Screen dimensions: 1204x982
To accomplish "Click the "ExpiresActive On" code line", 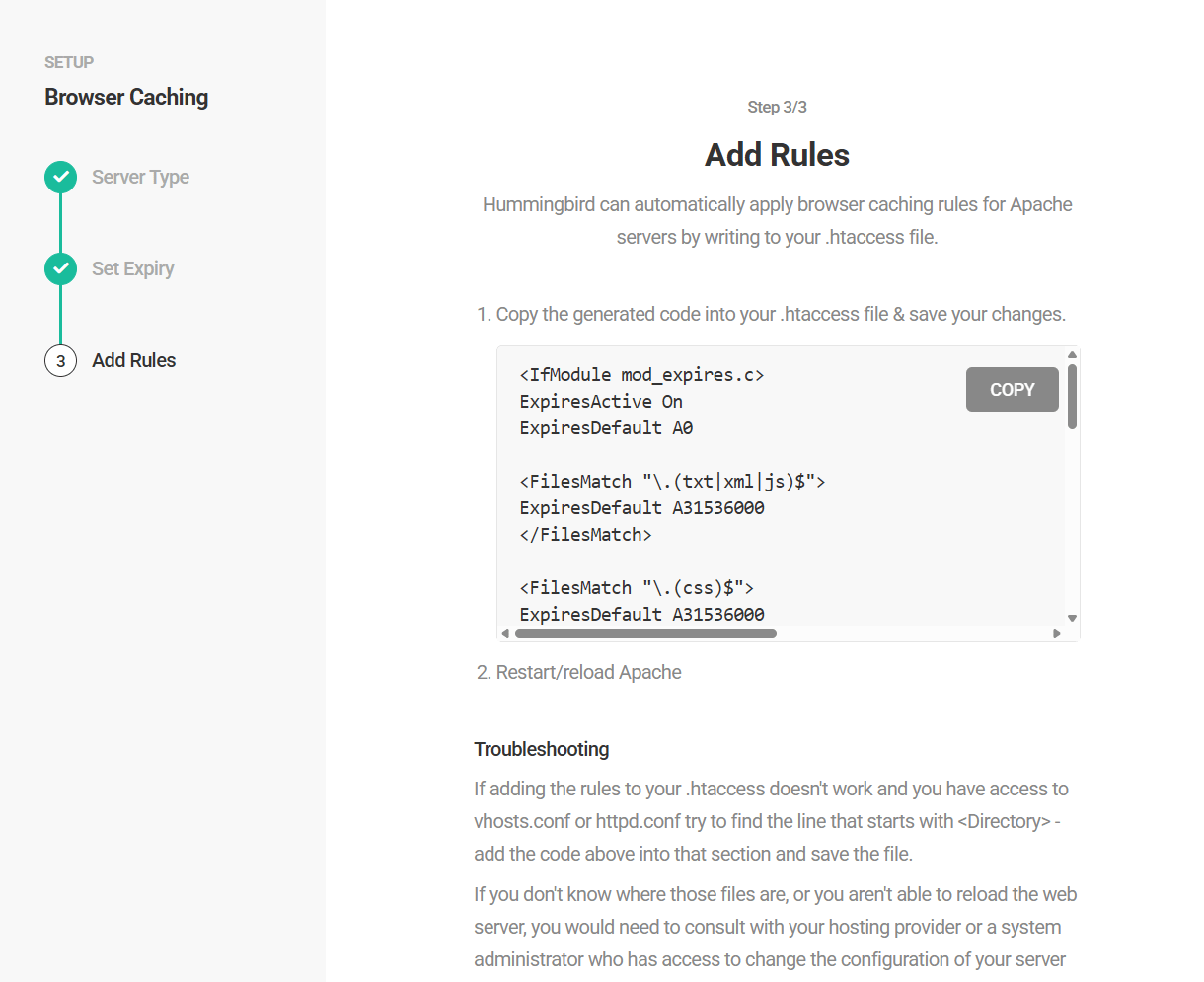I will tap(601, 402).
